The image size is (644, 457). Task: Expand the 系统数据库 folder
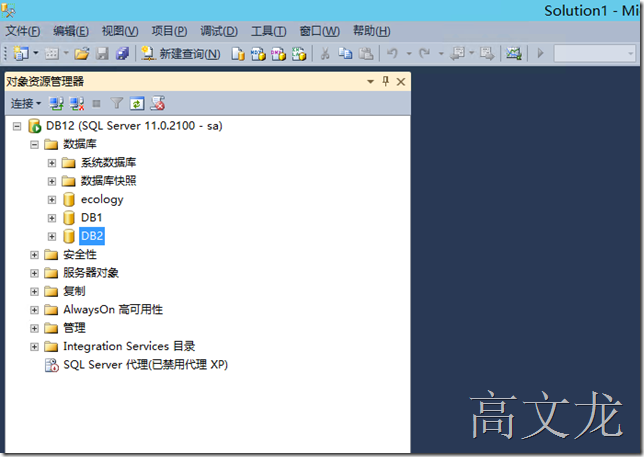pyautogui.click(x=52, y=163)
